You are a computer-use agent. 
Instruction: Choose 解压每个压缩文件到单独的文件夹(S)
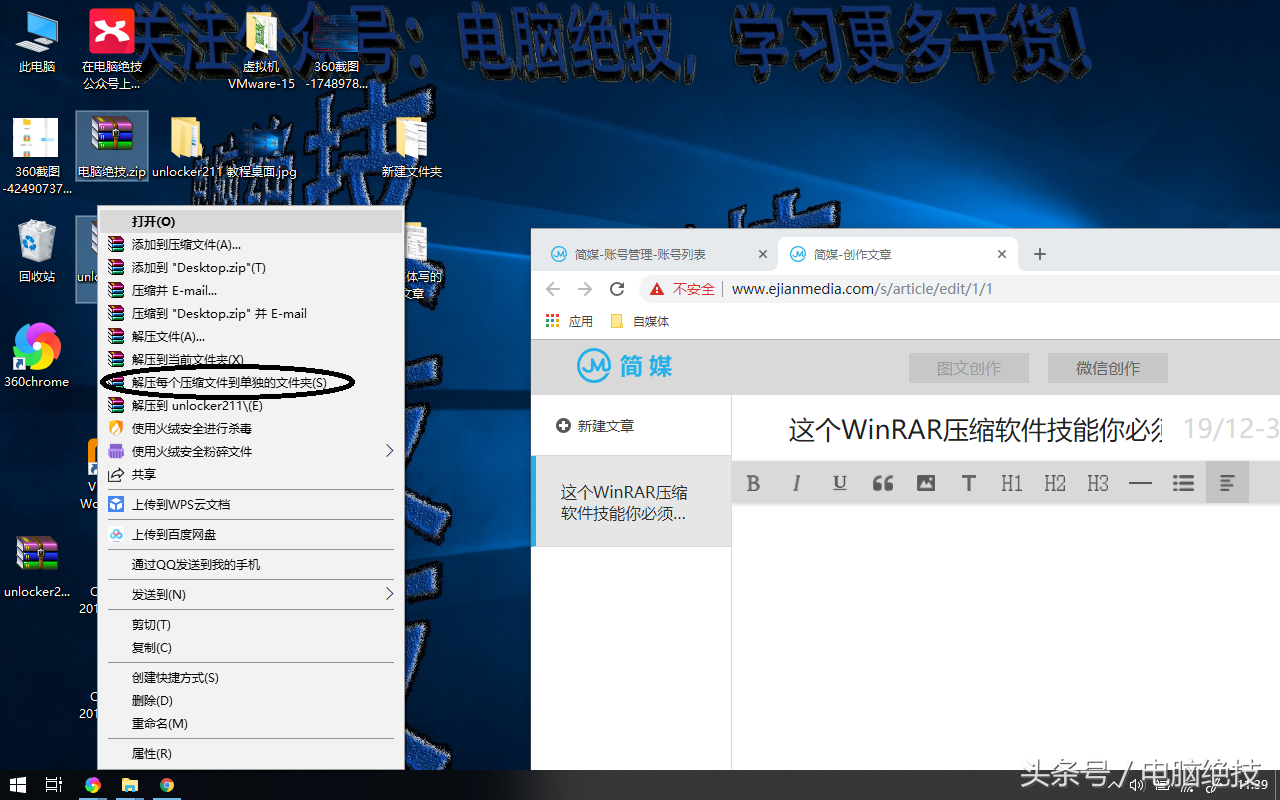pyautogui.click(x=250, y=383)
